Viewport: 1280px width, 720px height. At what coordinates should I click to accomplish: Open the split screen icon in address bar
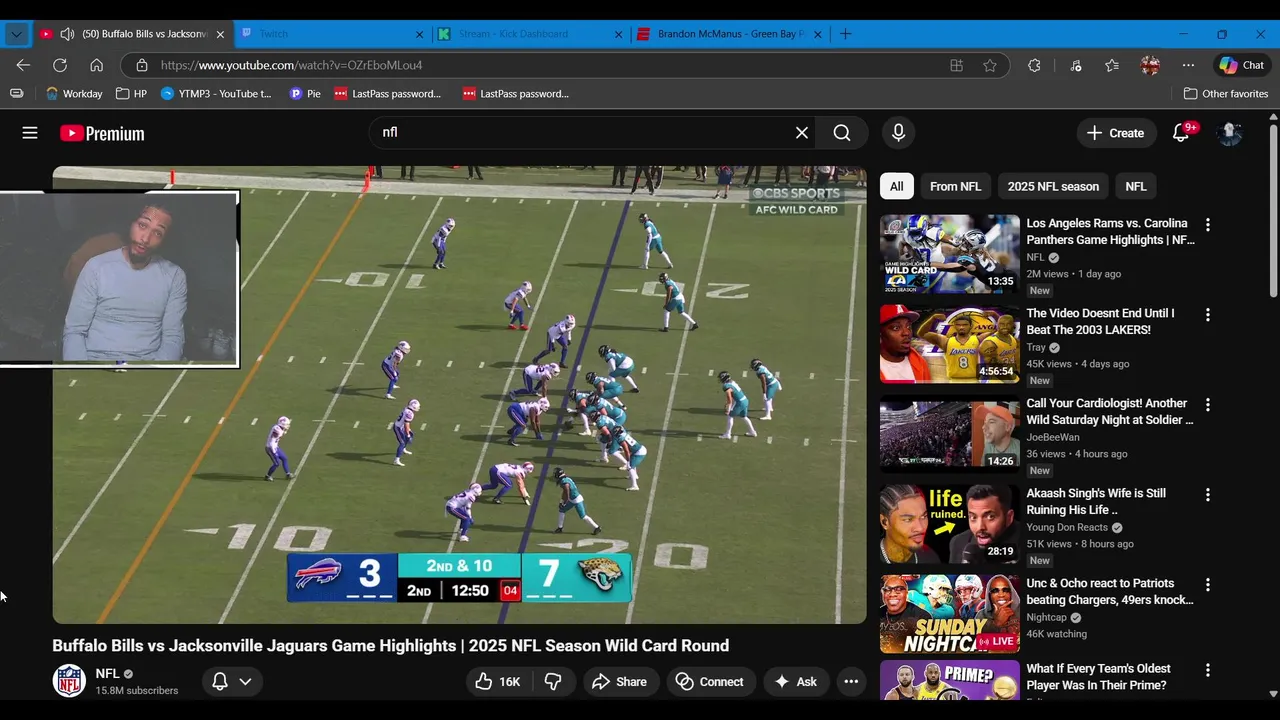(x=956, y=65)
